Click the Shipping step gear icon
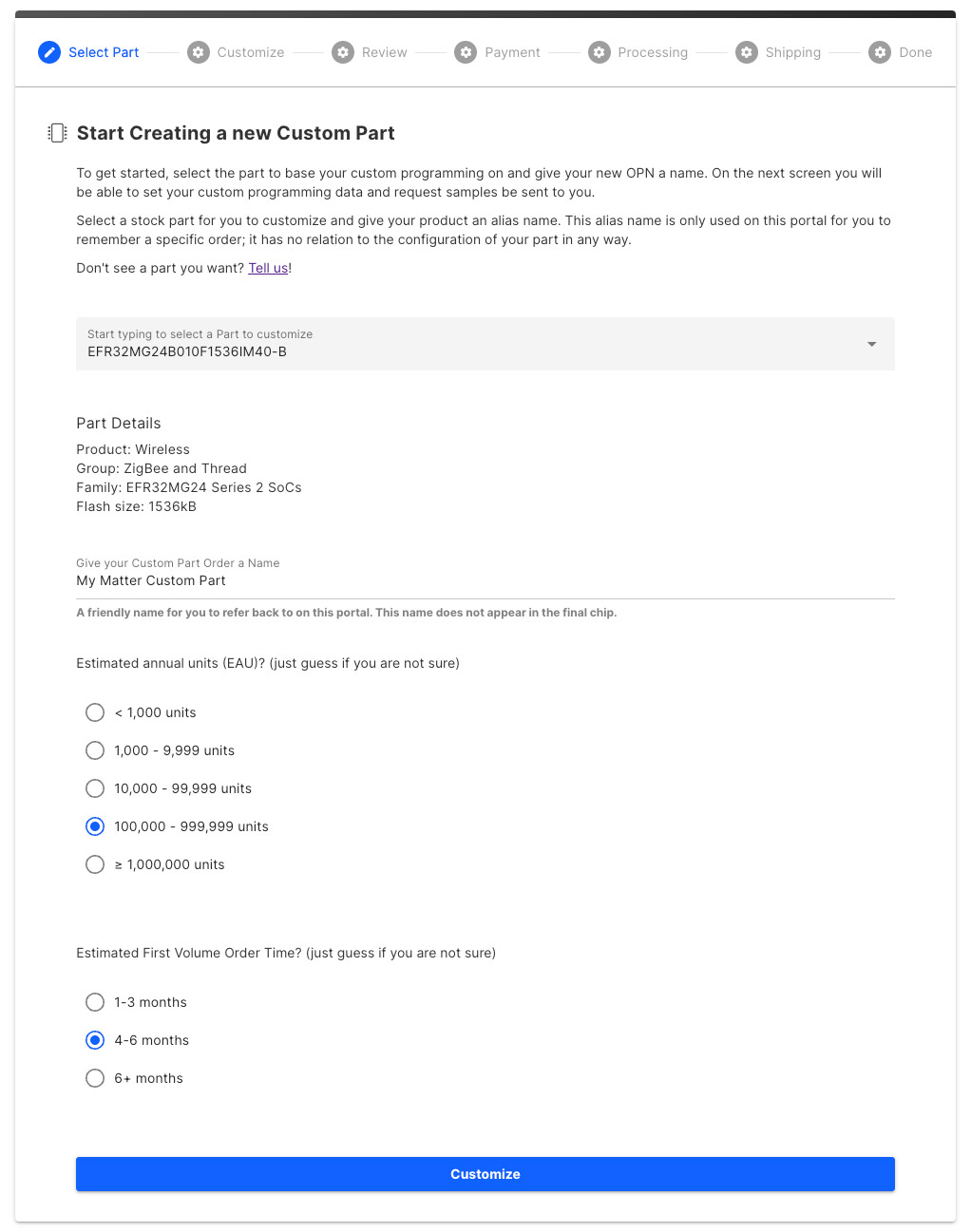The height and width of the screenshot is (1232, 971). point(747,52)
